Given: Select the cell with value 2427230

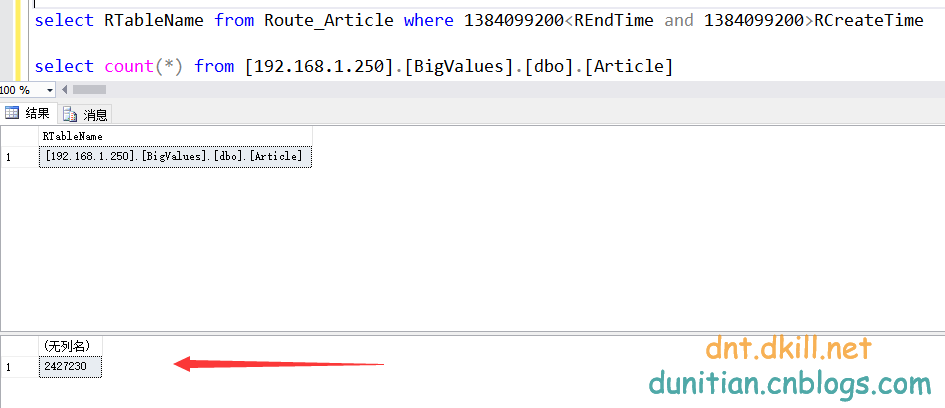Looking at the screenshot, I should [71, 366].
